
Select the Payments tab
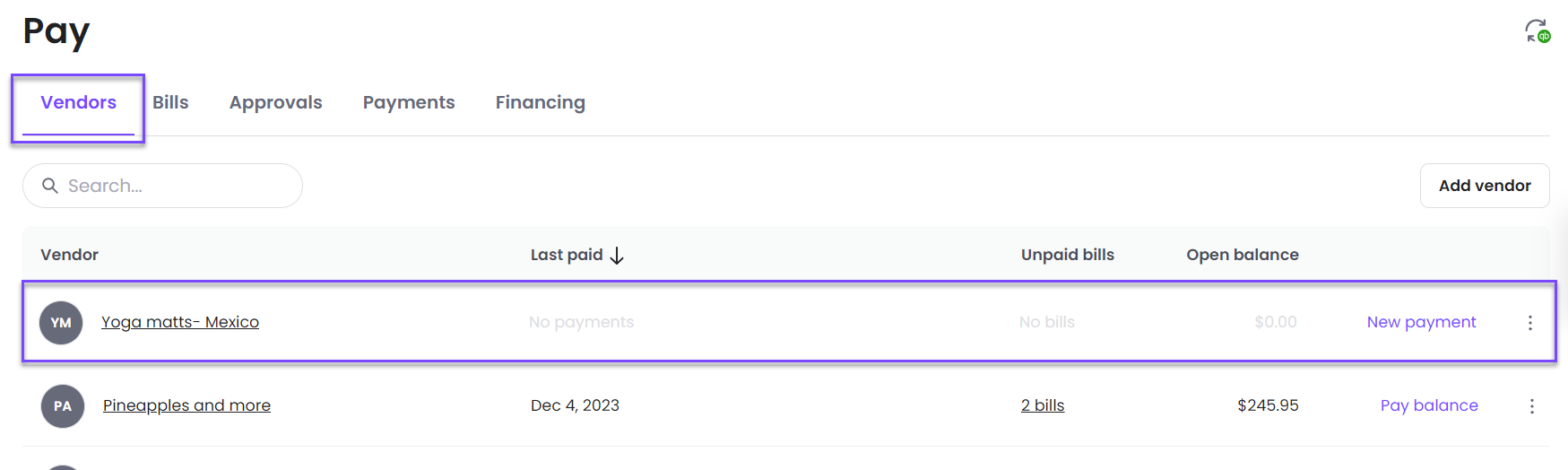(x=409, y=102)
